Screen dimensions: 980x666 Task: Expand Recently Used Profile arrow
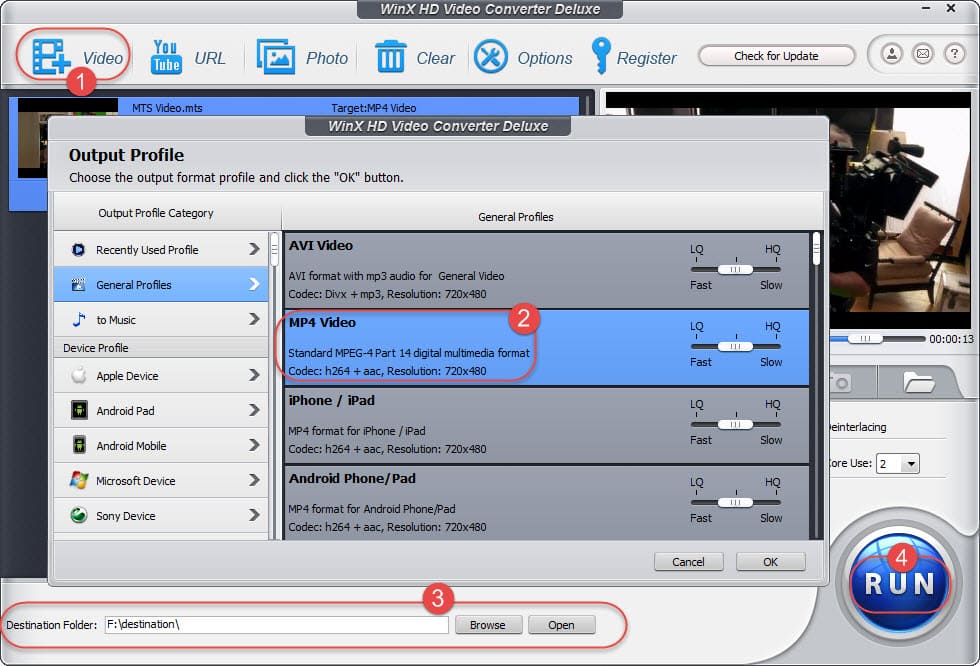tap(254, 249)
